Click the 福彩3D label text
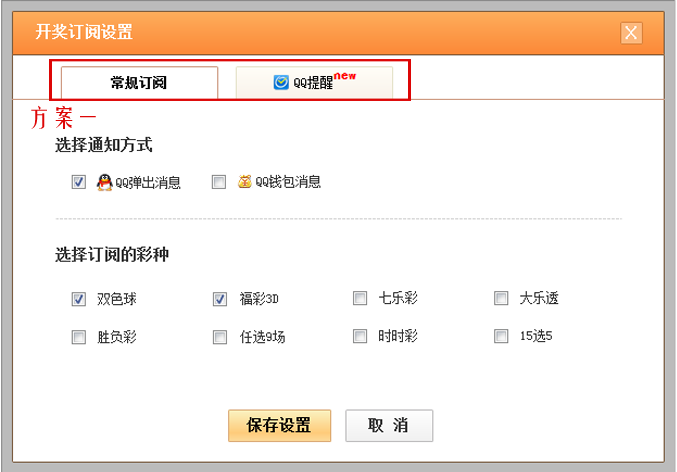The image size is (677, 472). coord(258,299)
